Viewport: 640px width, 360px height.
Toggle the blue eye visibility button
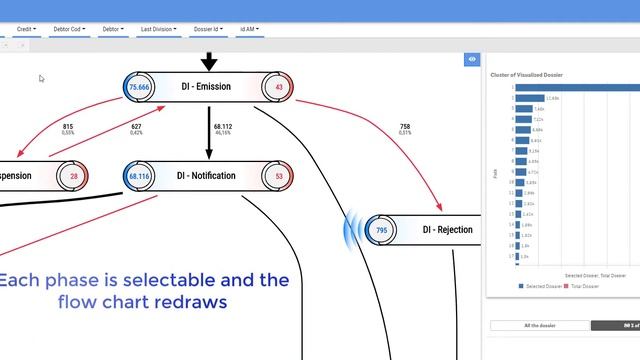click(472, 60)
